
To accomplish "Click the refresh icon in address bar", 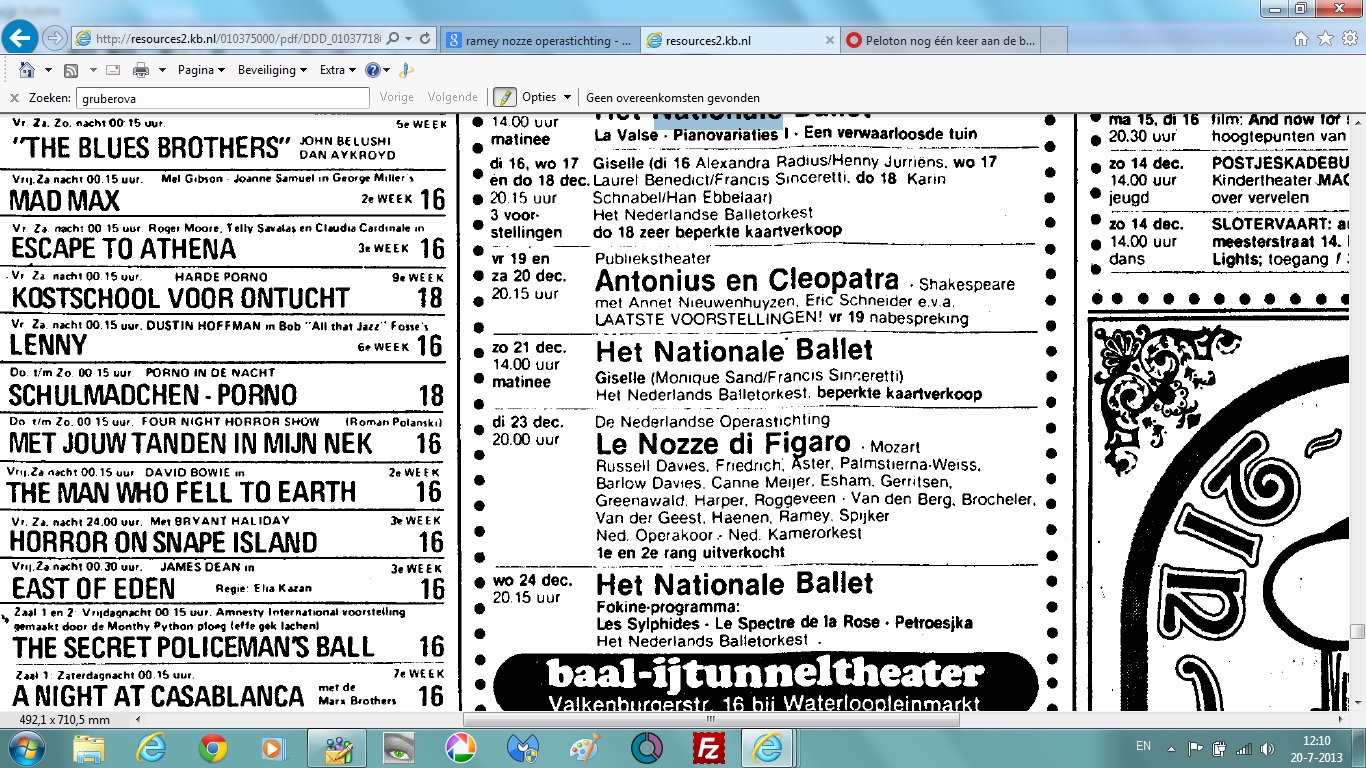I will [426, 39].
